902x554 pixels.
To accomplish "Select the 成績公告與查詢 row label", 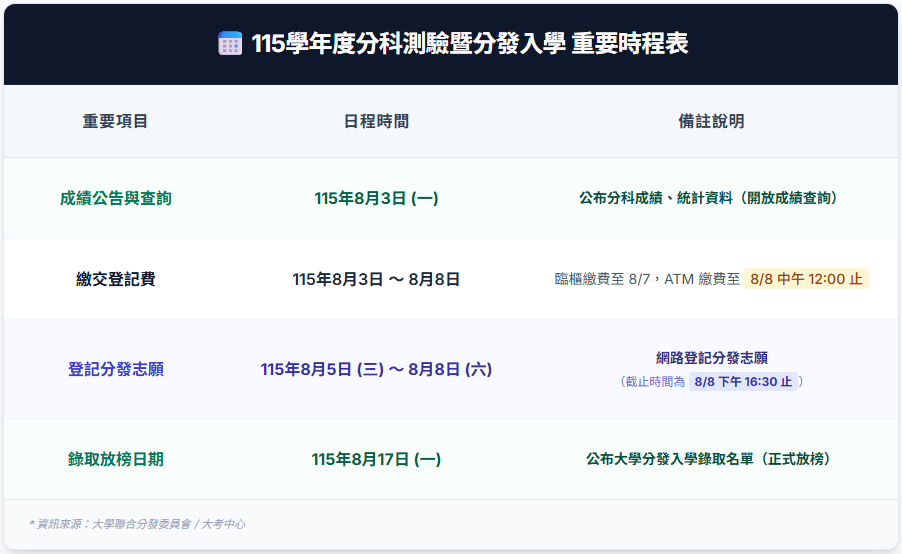I will point(116,198).
